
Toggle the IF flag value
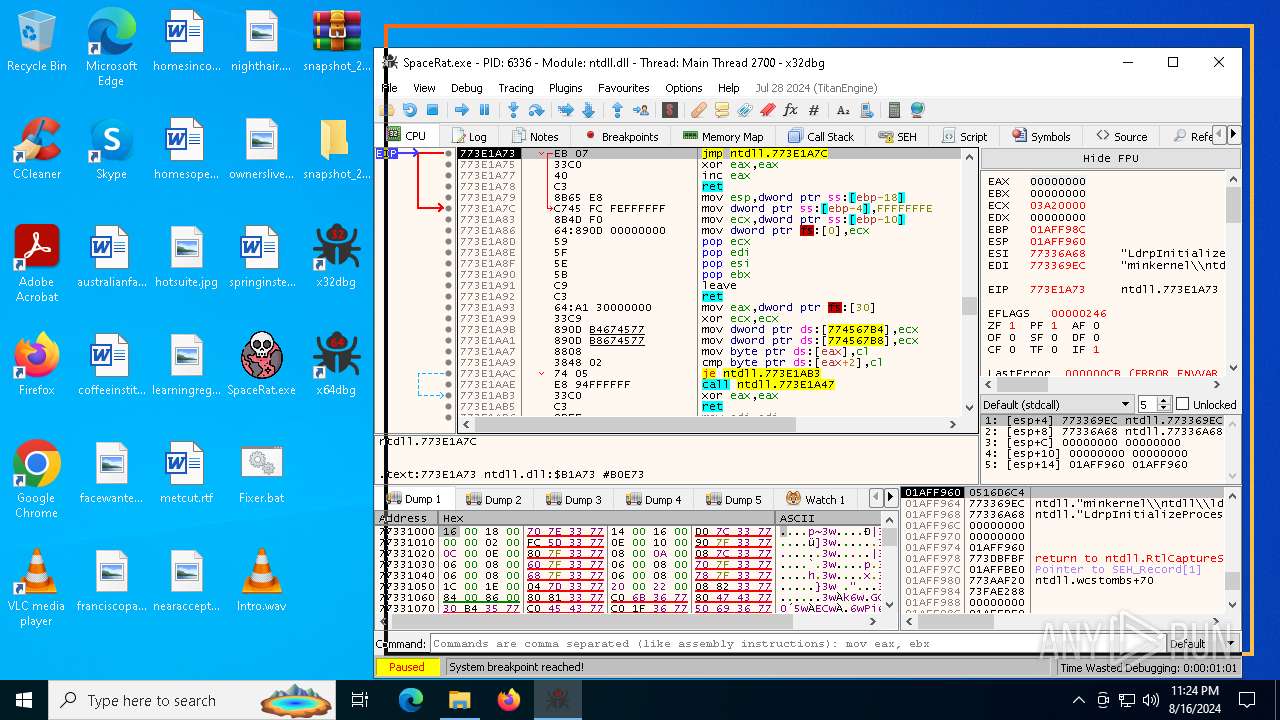[1096, 350]
